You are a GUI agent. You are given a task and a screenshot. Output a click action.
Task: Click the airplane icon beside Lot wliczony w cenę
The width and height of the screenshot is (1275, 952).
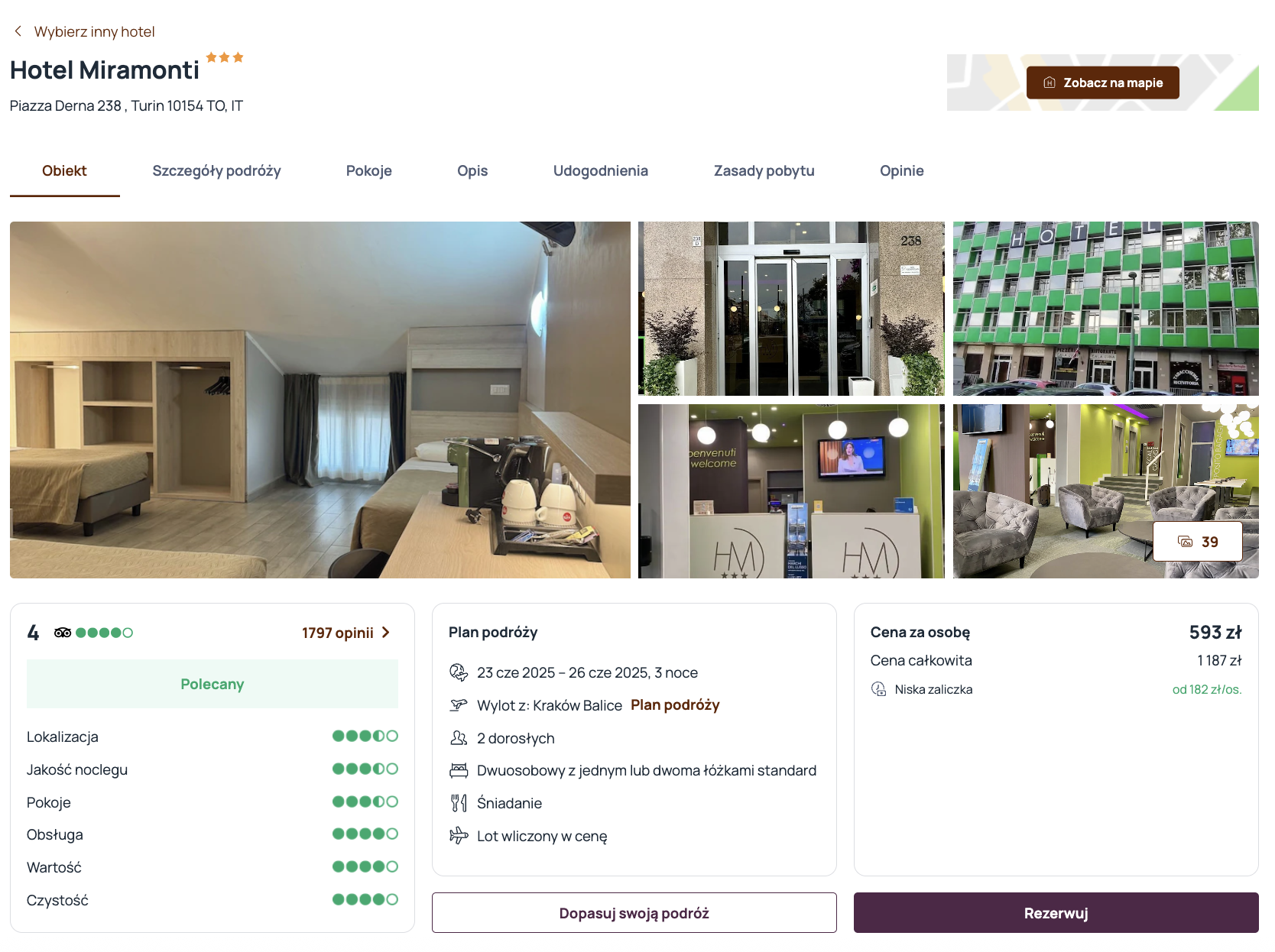(459, 836)
